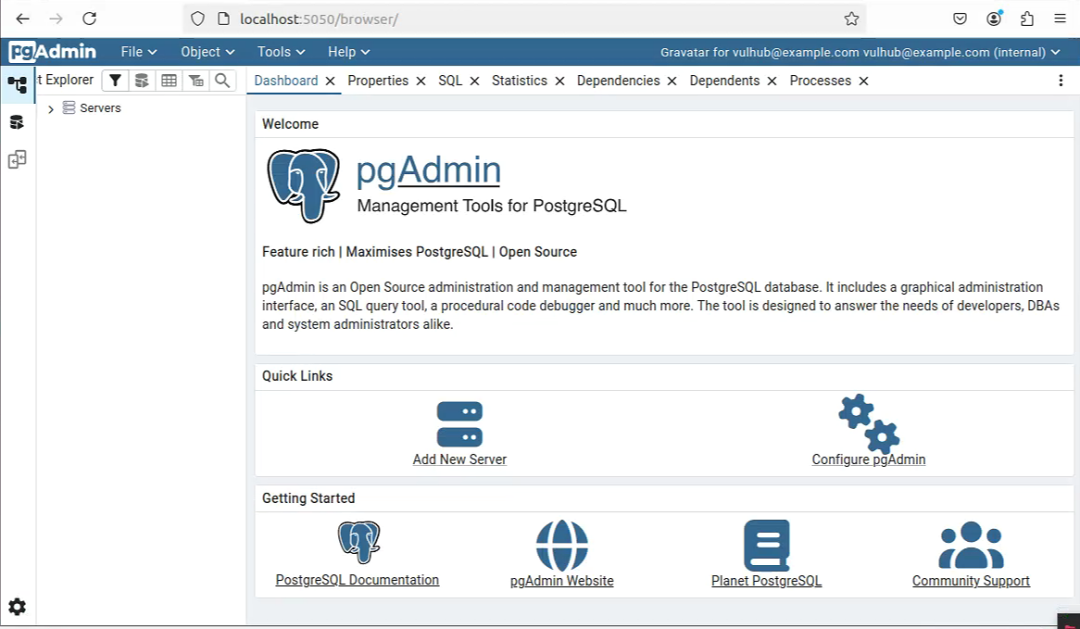Screen dimensions: 1080x629
Task: Close the Processes tab
Action: coord(864,81)
